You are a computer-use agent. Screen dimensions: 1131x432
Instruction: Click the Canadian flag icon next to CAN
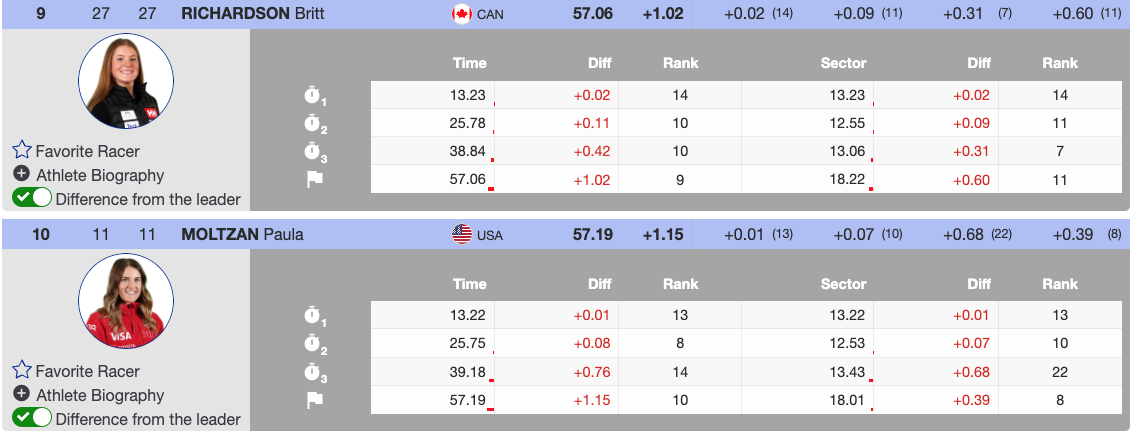point(461,14)
